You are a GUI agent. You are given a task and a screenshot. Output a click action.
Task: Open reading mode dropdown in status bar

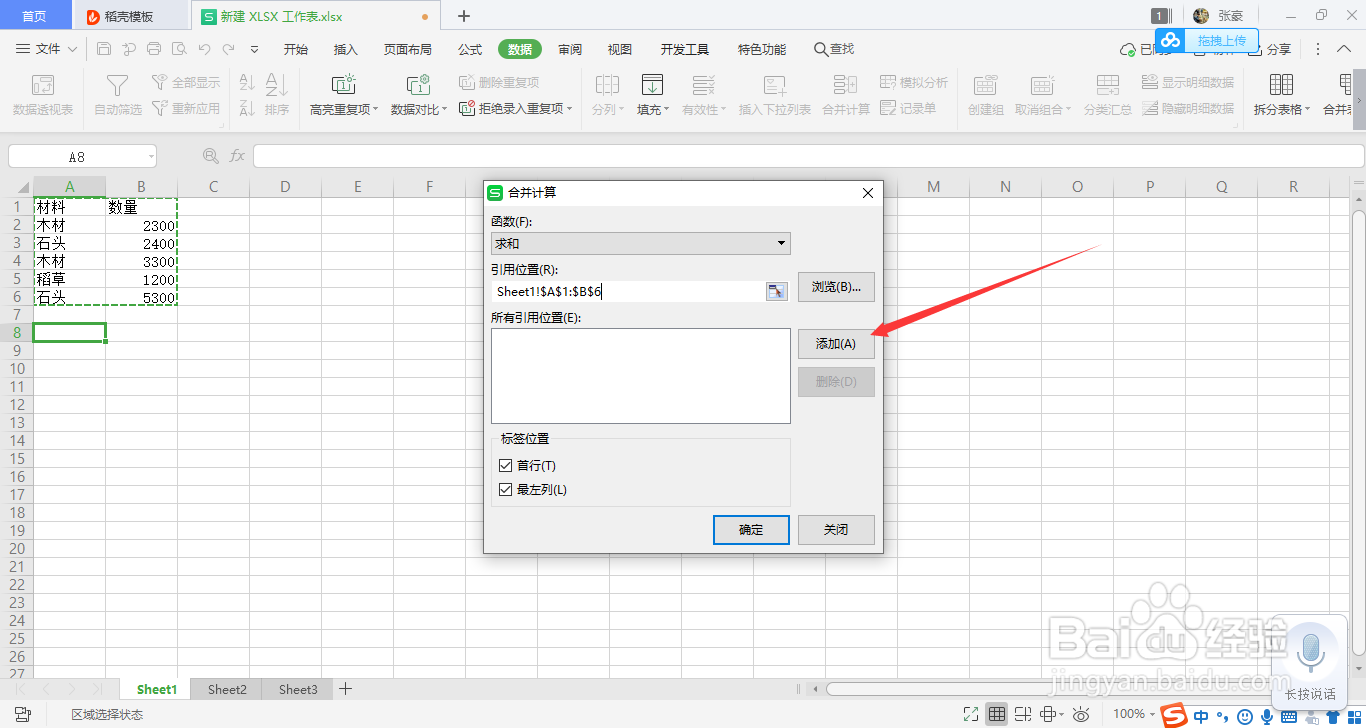(x=1060, y=714)
